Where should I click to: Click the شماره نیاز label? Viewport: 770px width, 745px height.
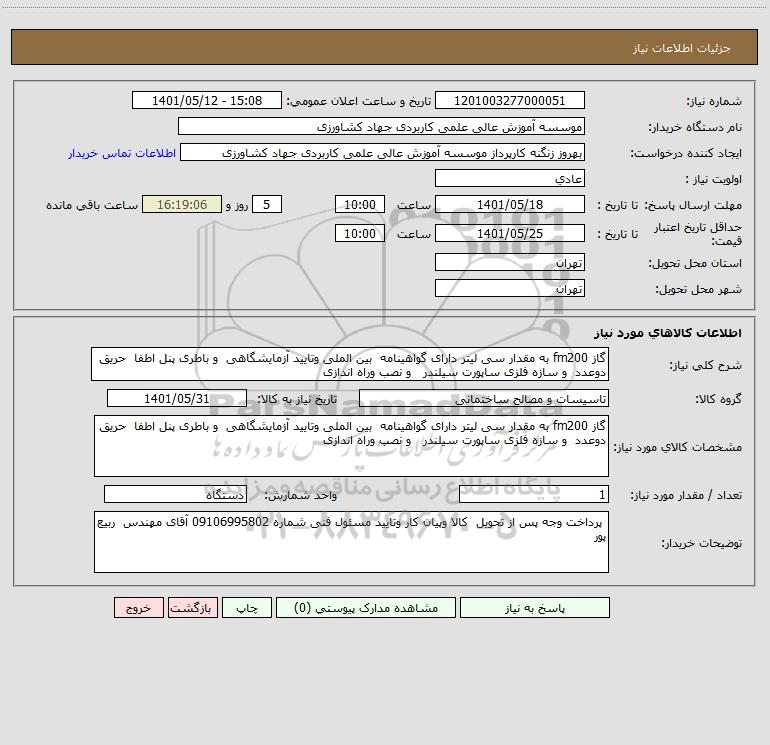714,102
